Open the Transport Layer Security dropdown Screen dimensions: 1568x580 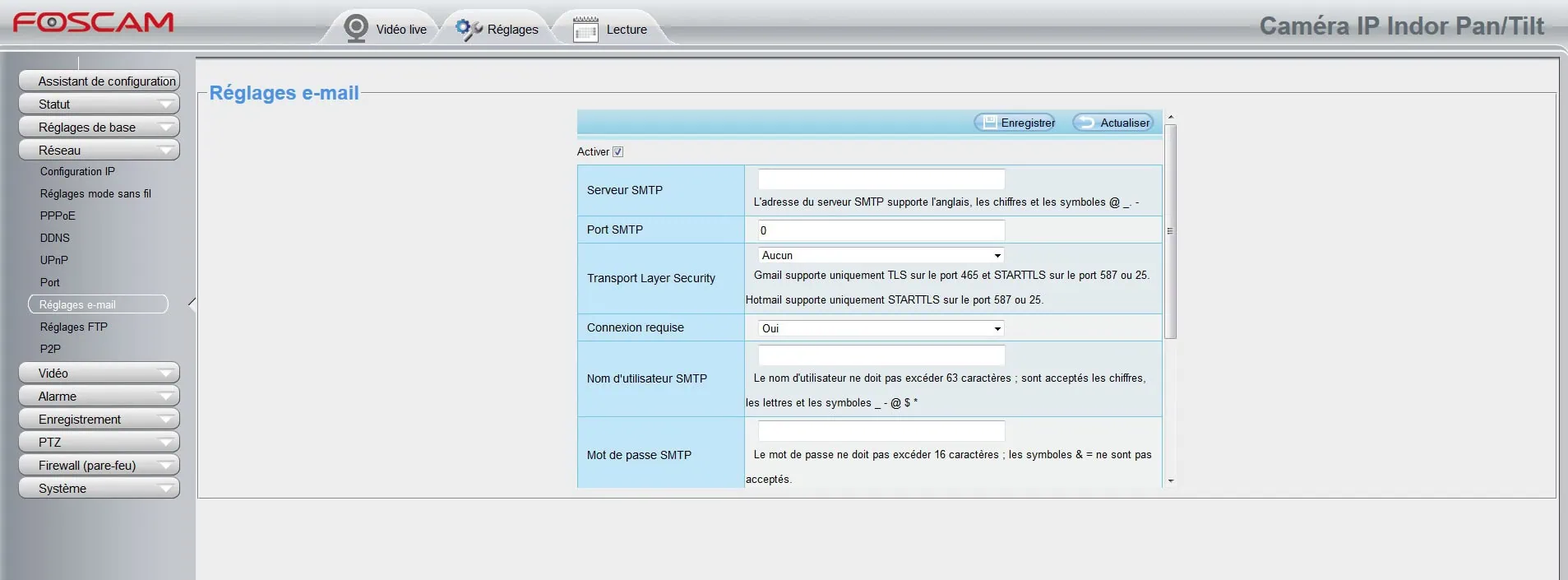(881, 256)
